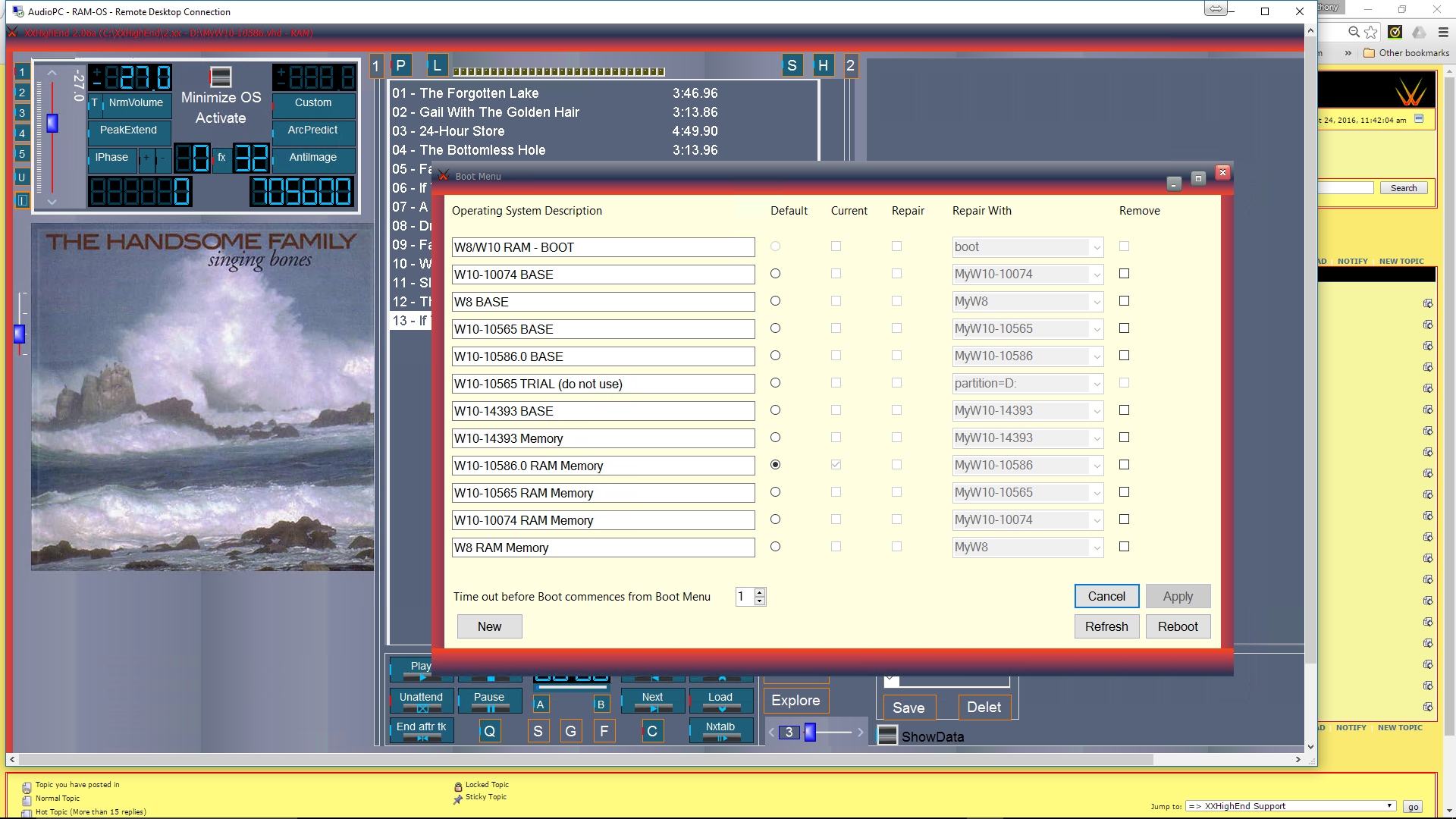Click the G button in playback panel
This screenshot has height=819, width=1456.
coord(571,731)
